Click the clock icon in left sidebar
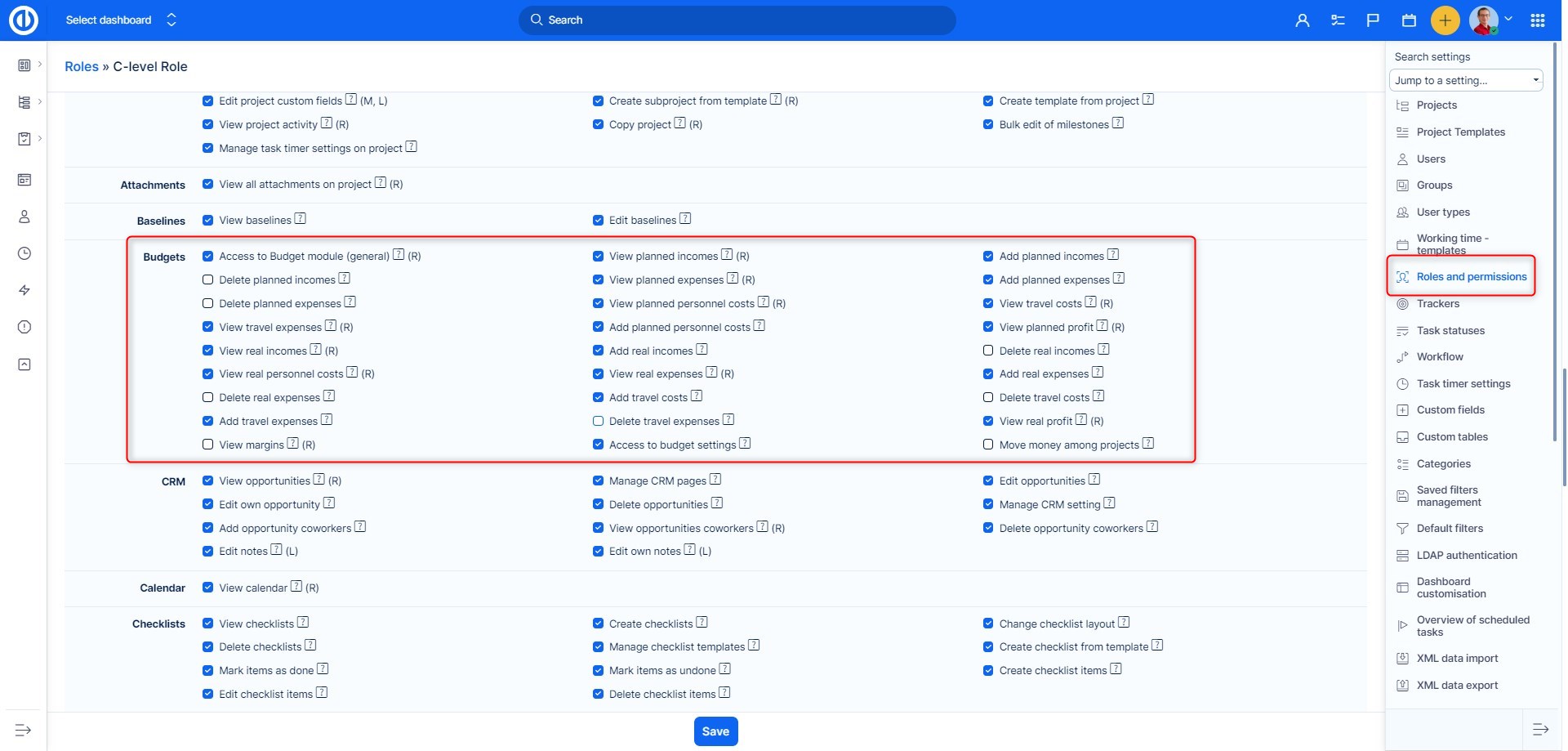 [24, 253]
